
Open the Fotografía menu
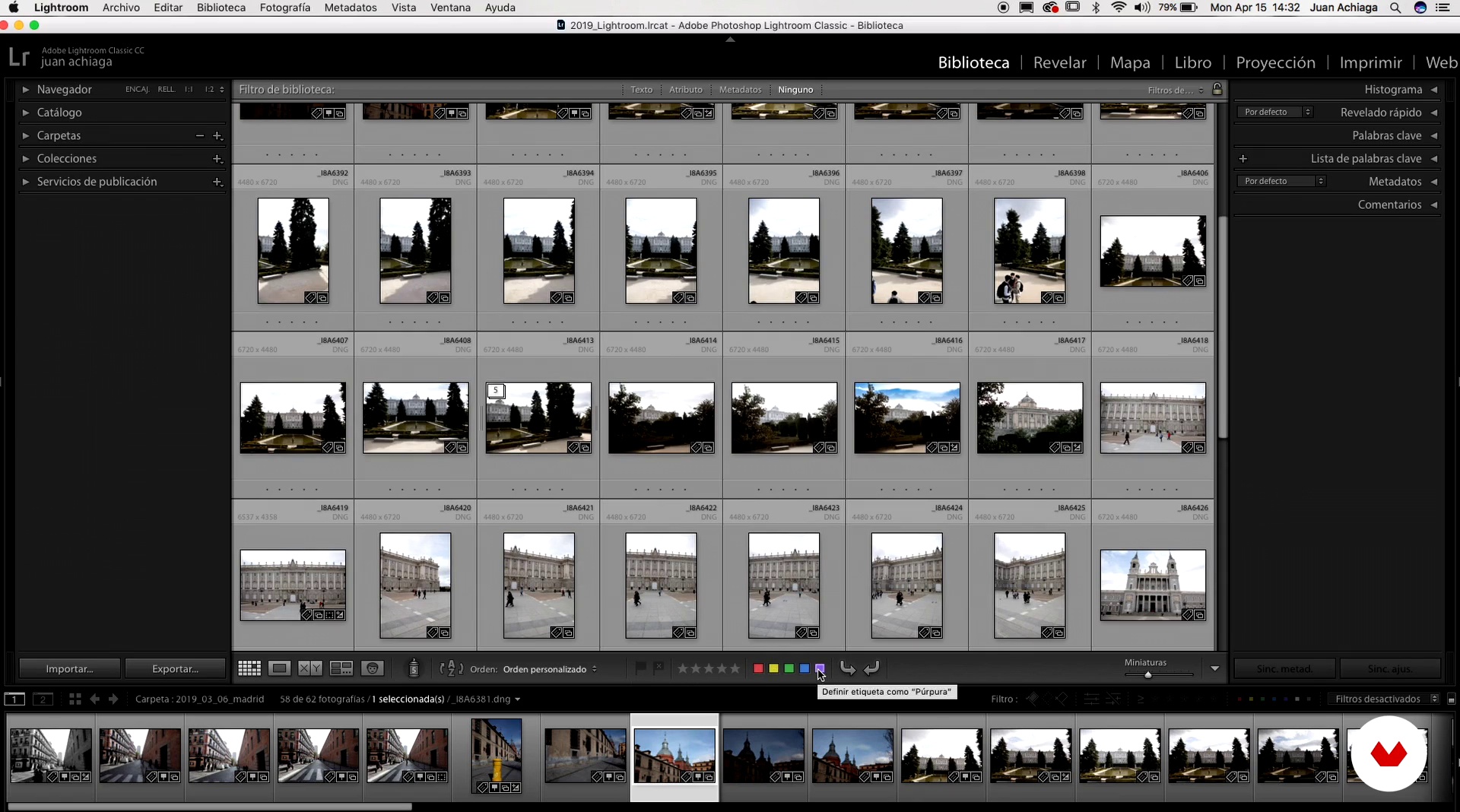[x=284, y=8]
